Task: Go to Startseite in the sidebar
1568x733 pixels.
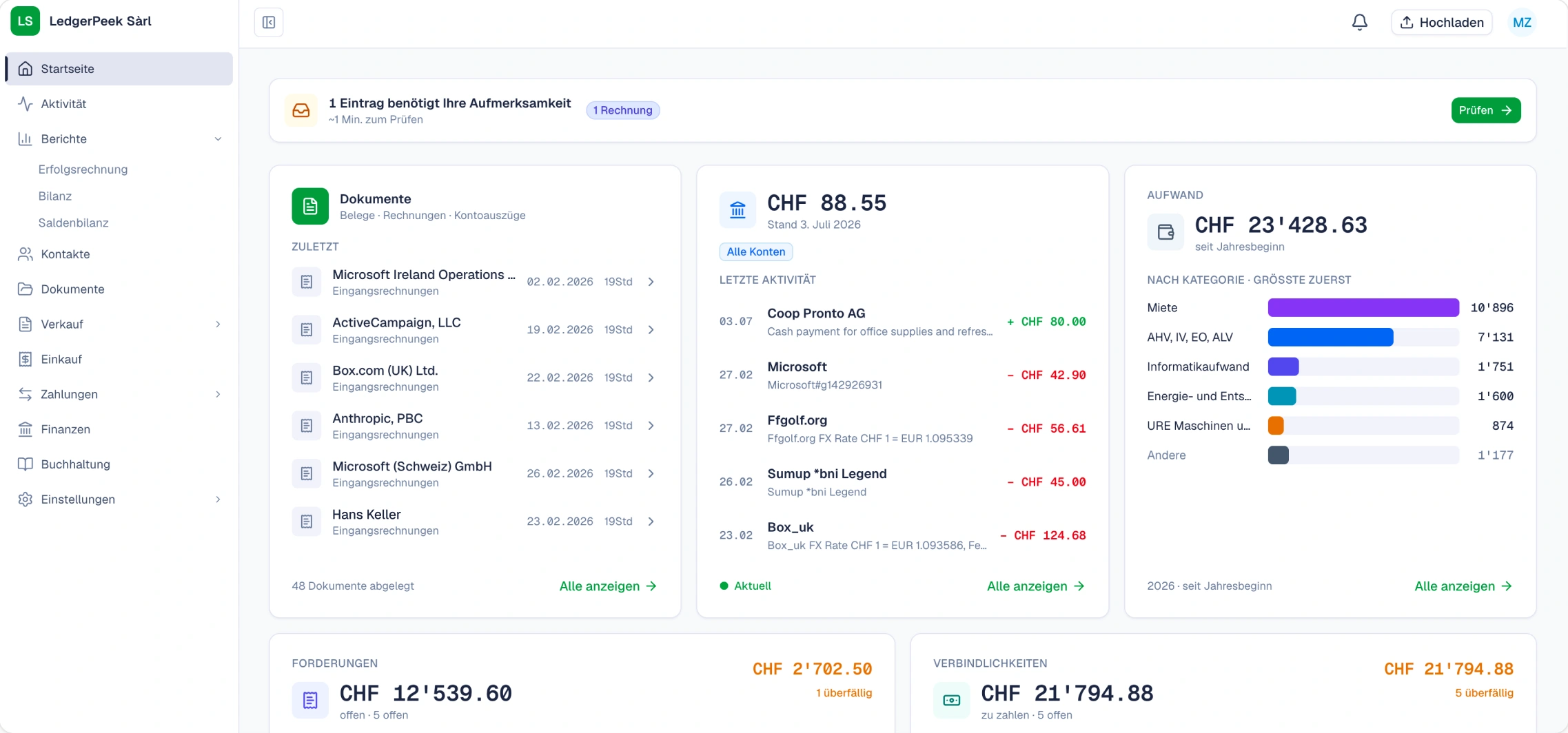Action: pos(119,69)
